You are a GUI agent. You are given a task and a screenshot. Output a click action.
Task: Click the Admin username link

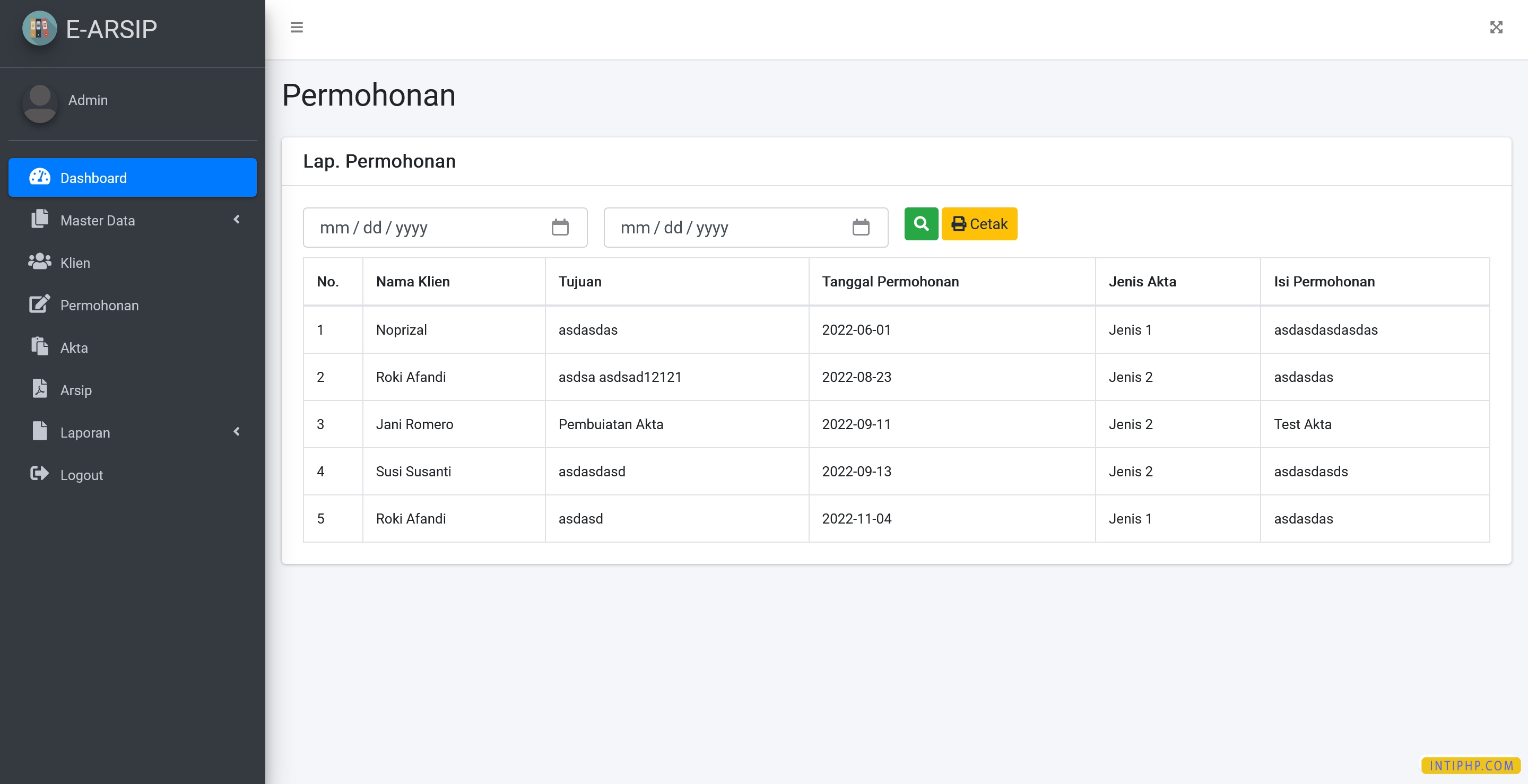pyautogui.click(x=88, y=100)
